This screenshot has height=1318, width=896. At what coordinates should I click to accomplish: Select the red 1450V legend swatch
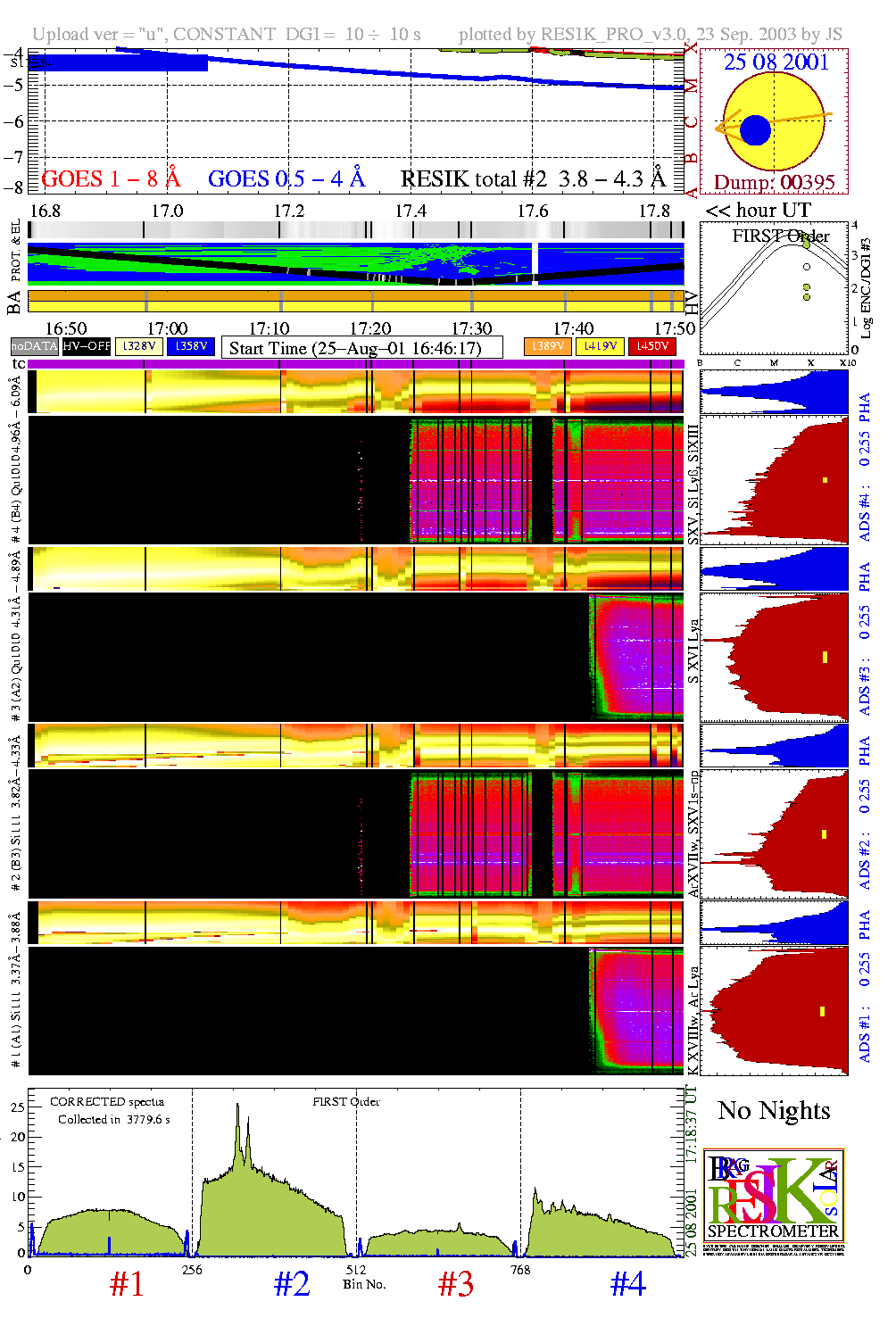tap(652, 346)
